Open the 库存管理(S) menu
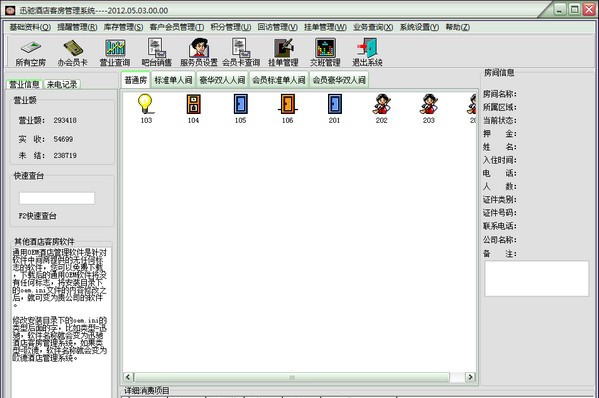The image size is (599, 398). [x=123, y=27]
